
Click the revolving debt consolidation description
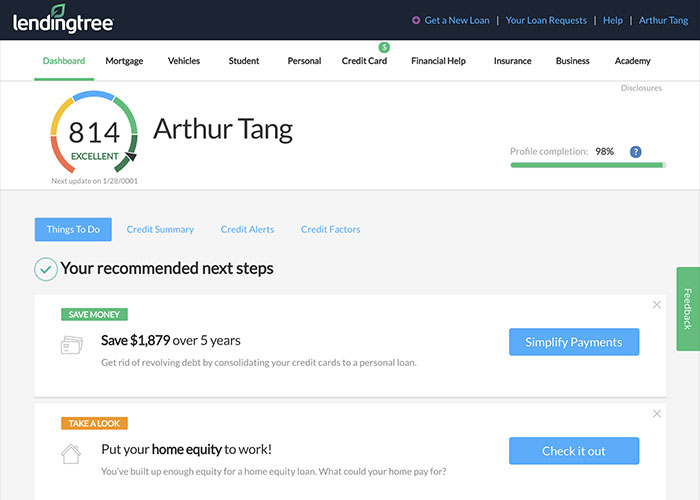(x=258, y=362)
